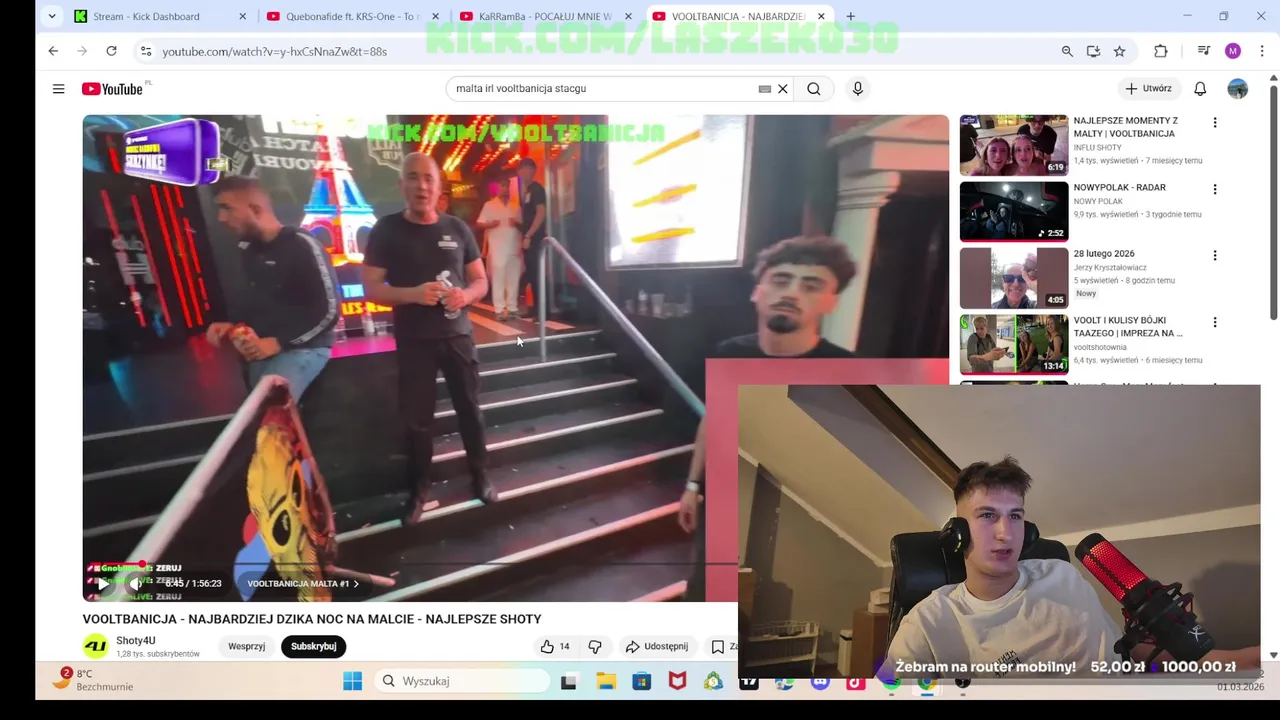
Task: Mute the video volume speaker
Action: coord(137,584)
